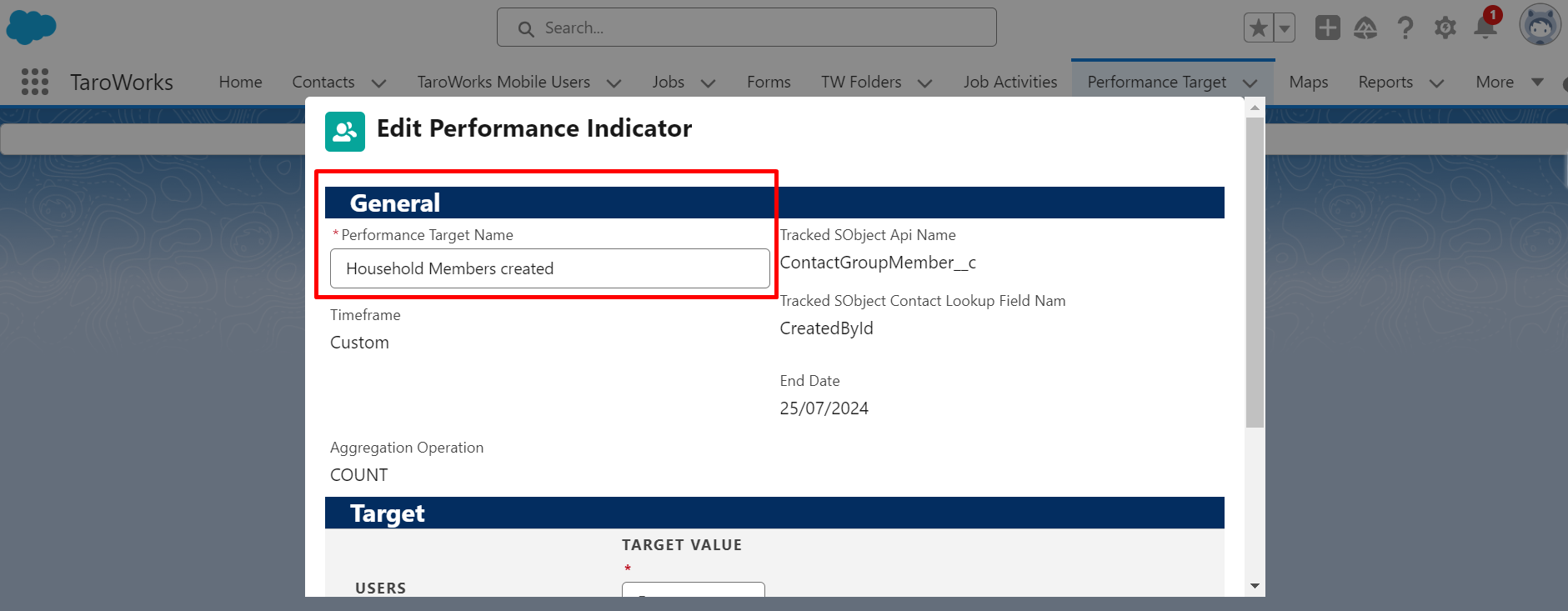The height and width of the screenshot is (611, 1568).
Task: Select the Maps tab
Action: [x=1308, y=82]
